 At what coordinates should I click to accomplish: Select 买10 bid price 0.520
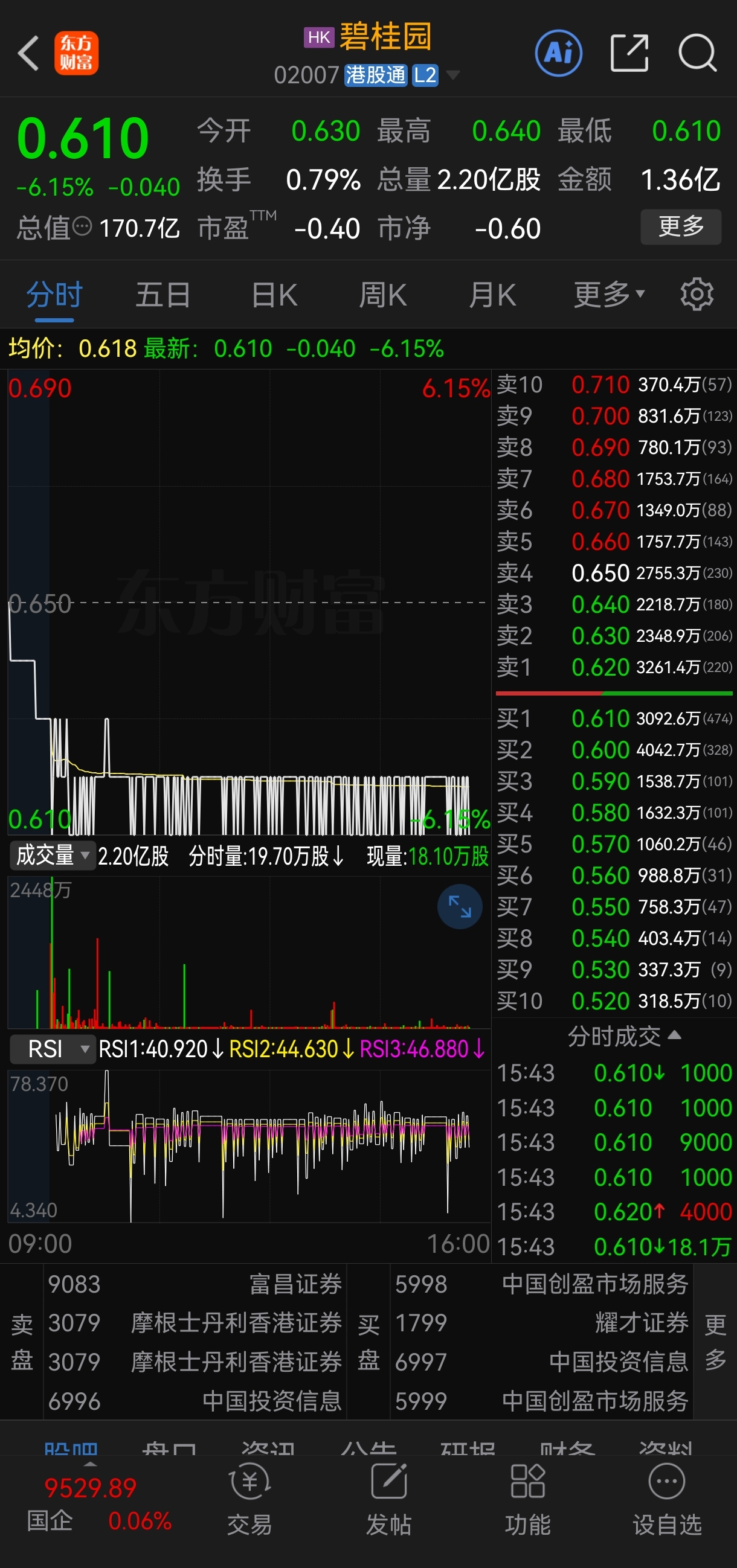coord(614,1000)
